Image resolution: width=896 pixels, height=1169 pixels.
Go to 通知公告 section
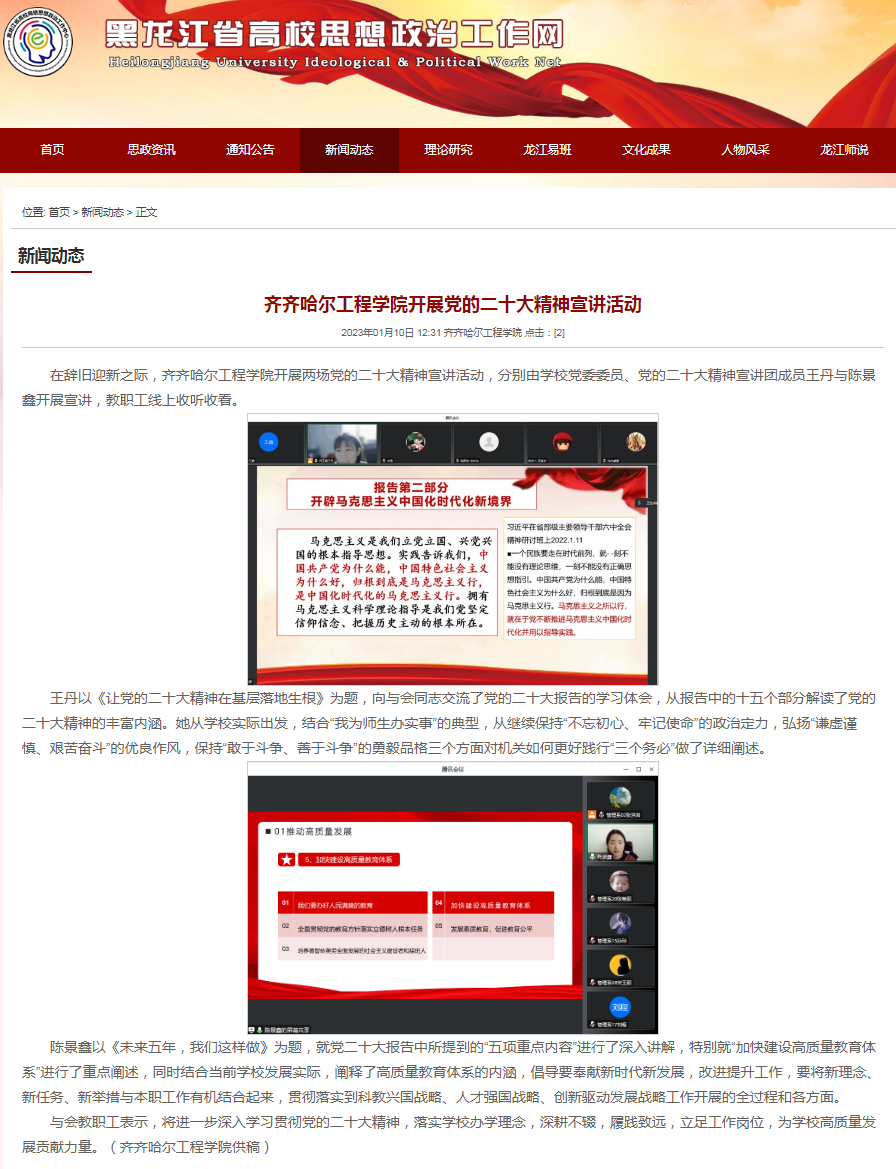pos(250,150)
